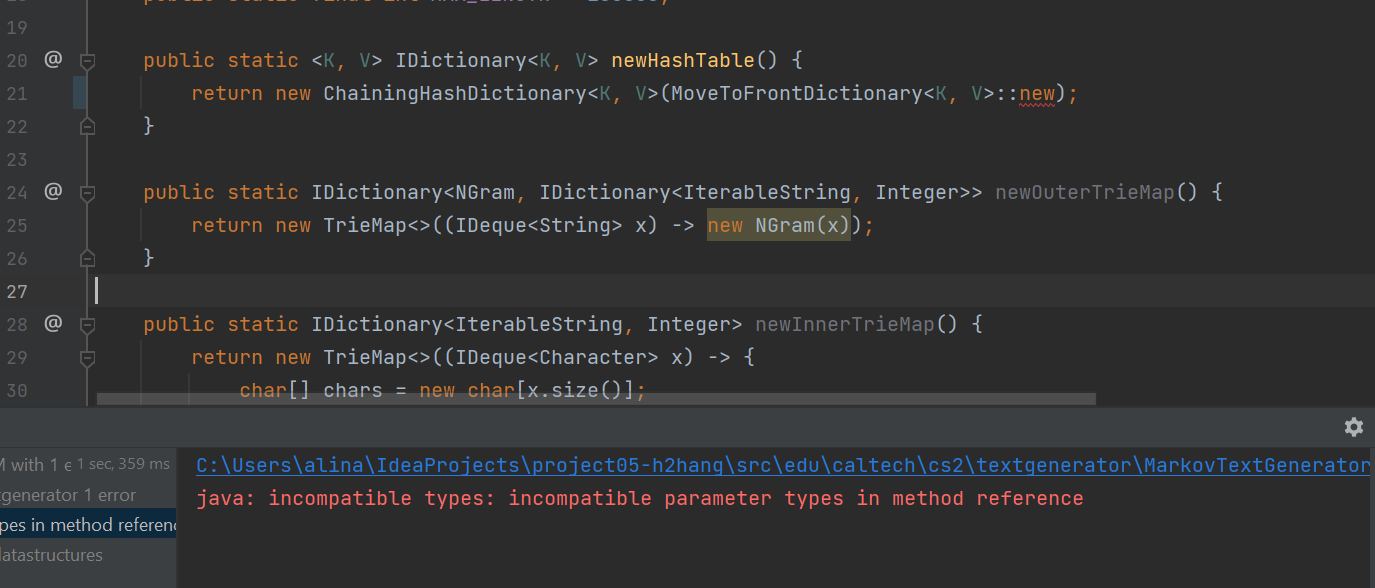The width and height of the screenshot is (1375, 588).
Task: Click the @ gutter icon beside newOuterTrieMap
Action: coord(53,192)
